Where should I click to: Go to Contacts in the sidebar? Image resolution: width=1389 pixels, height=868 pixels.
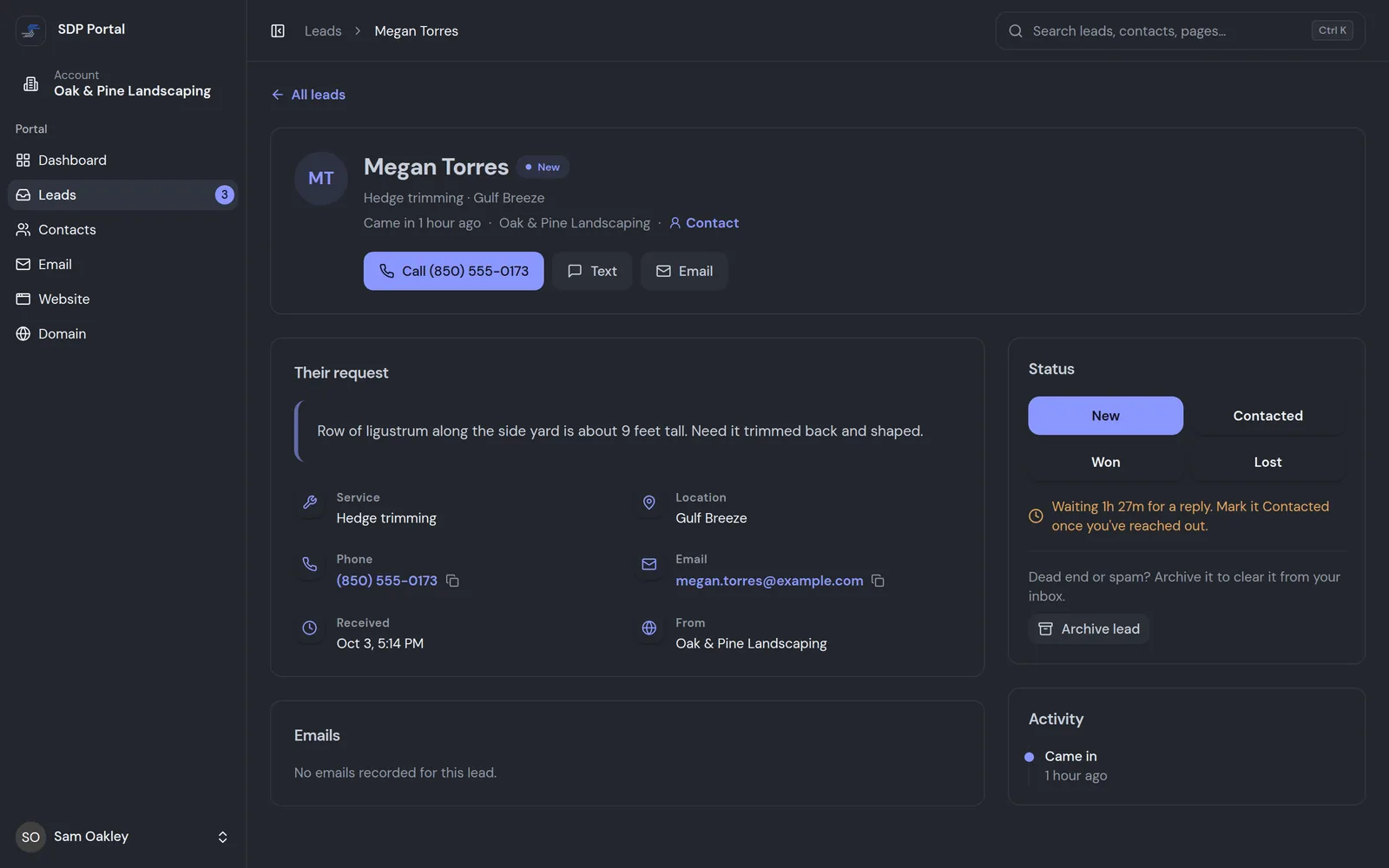pos(122,229)
